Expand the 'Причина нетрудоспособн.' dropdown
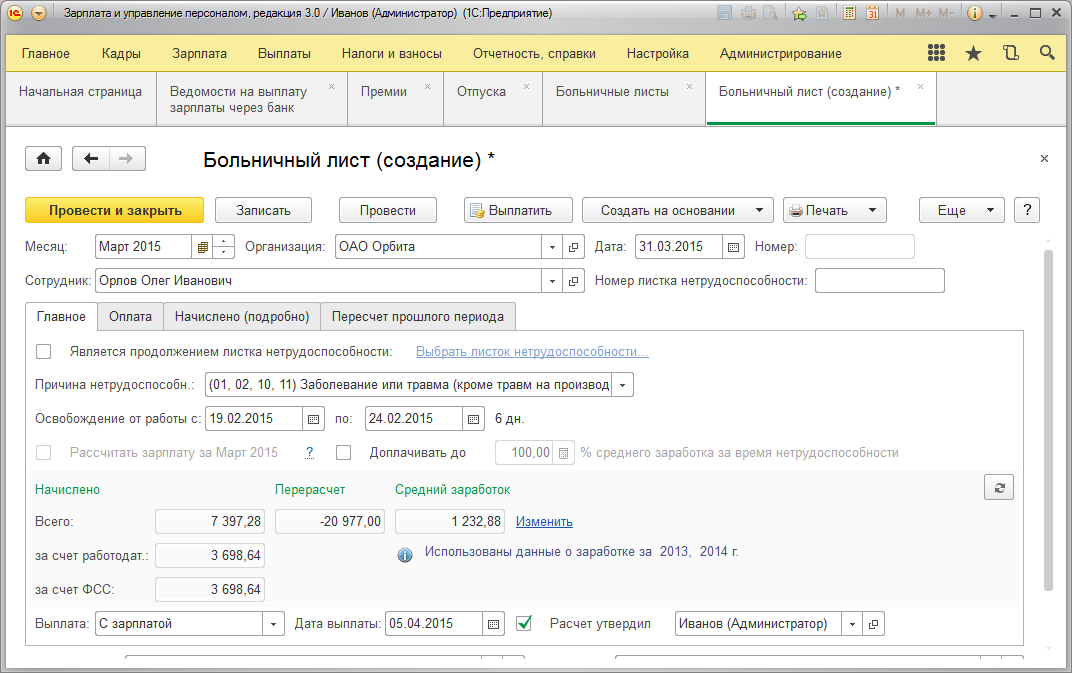Viewport: 1072px width, 673px height. pyautogui.click(x=623, y=385)
